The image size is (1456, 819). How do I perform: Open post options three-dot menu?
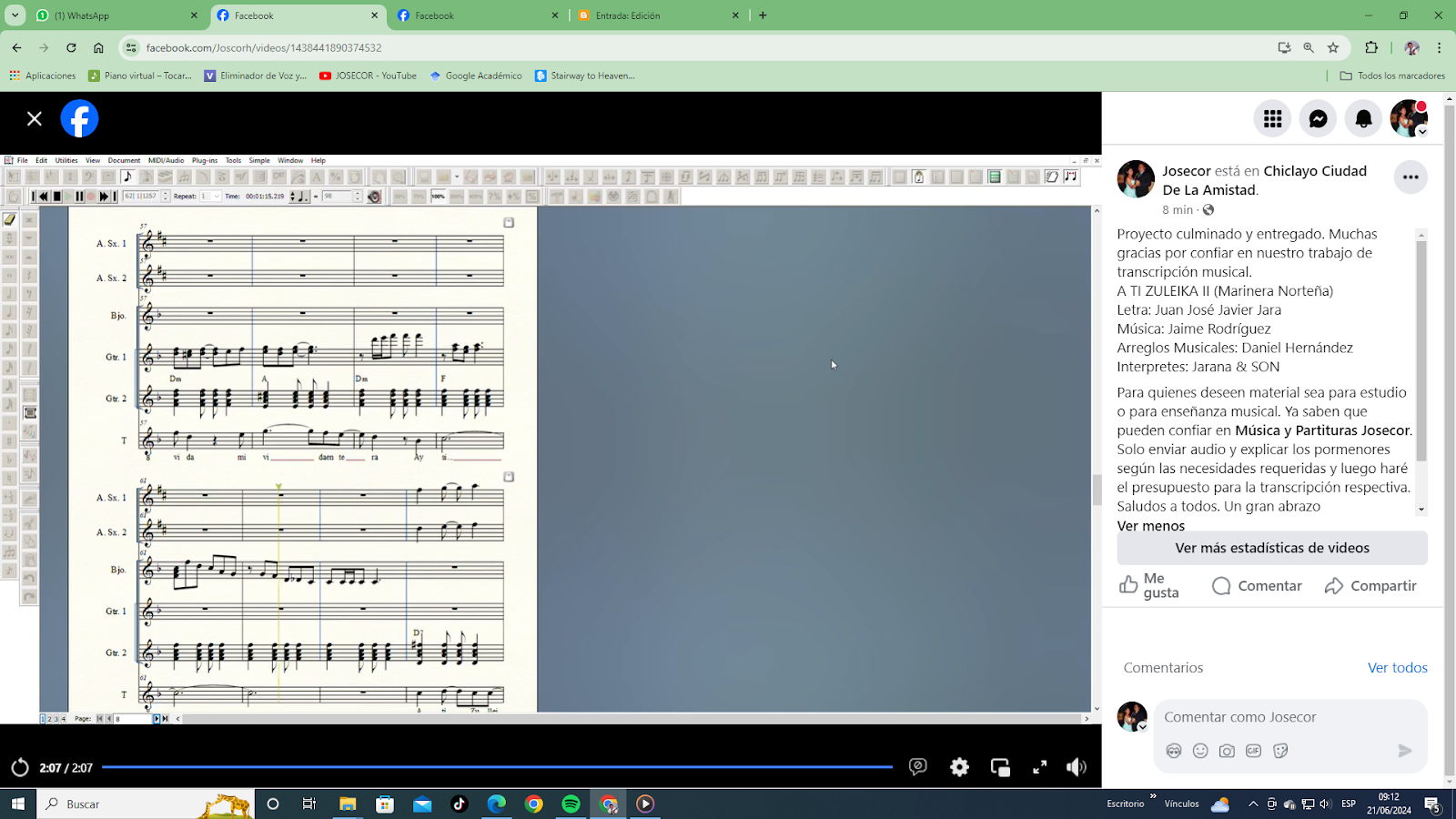click(x=1410, y=177)
